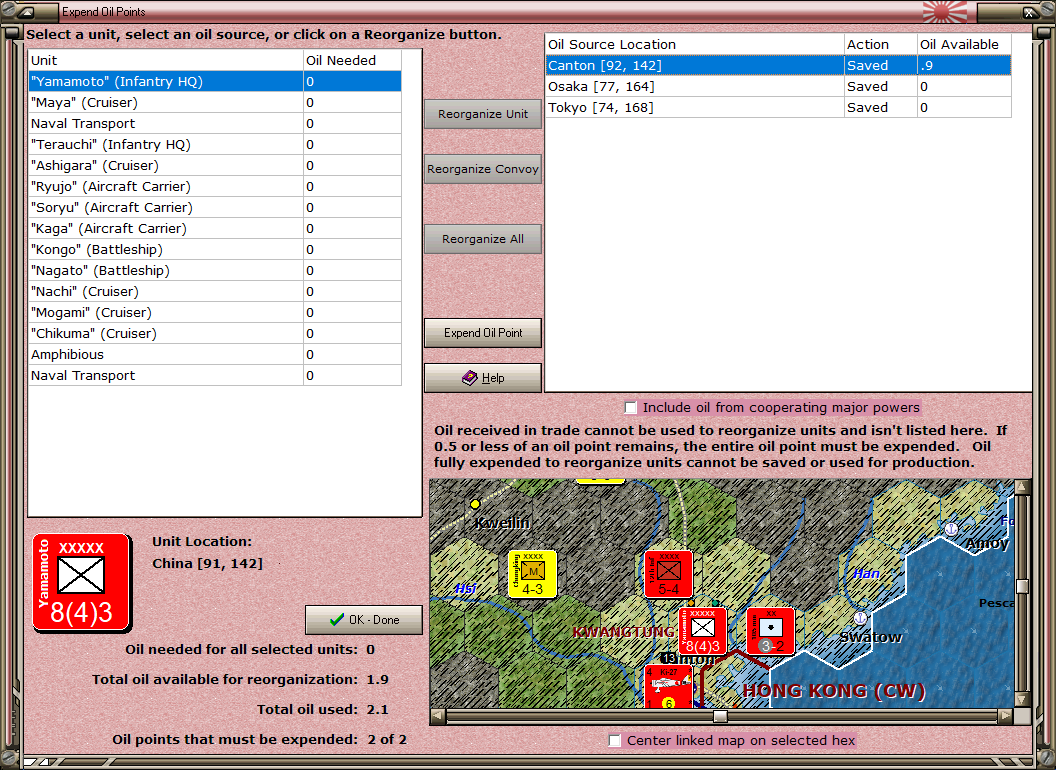
Task: Select the "Nachi" (Cruiser) row
Action: pos(215,291)
